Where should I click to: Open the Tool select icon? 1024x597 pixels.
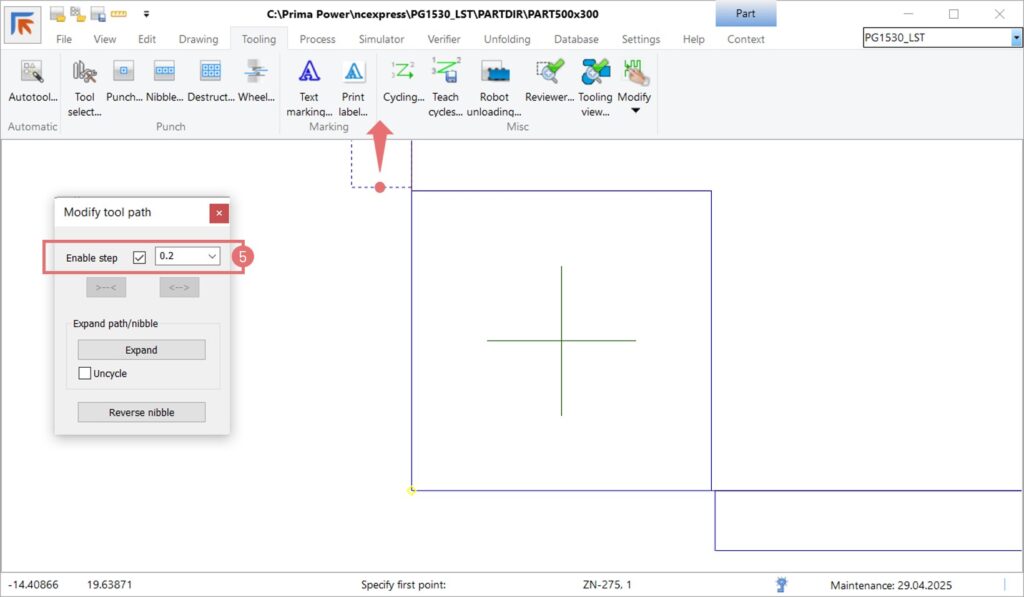coord(85,74)
